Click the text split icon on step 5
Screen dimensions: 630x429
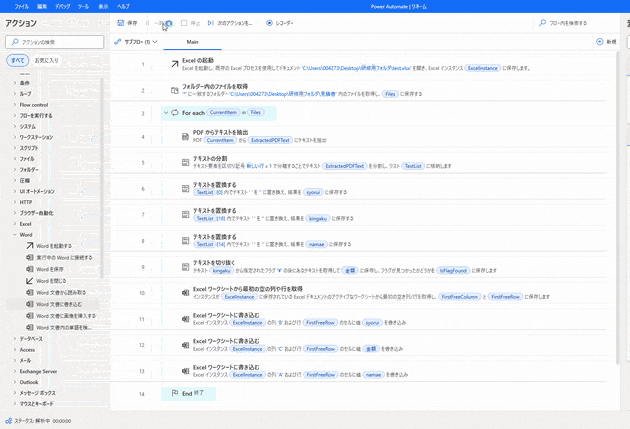tap(185, 162)
